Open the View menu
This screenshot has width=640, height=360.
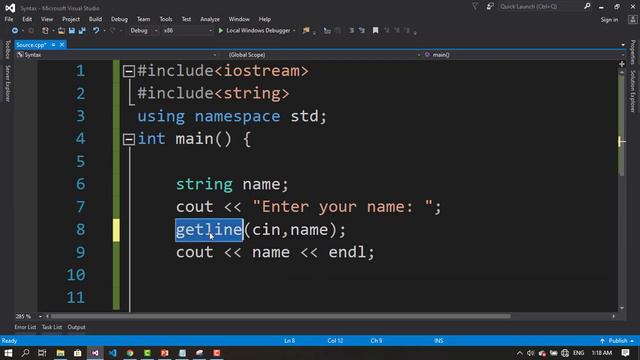tap(47, 19)
